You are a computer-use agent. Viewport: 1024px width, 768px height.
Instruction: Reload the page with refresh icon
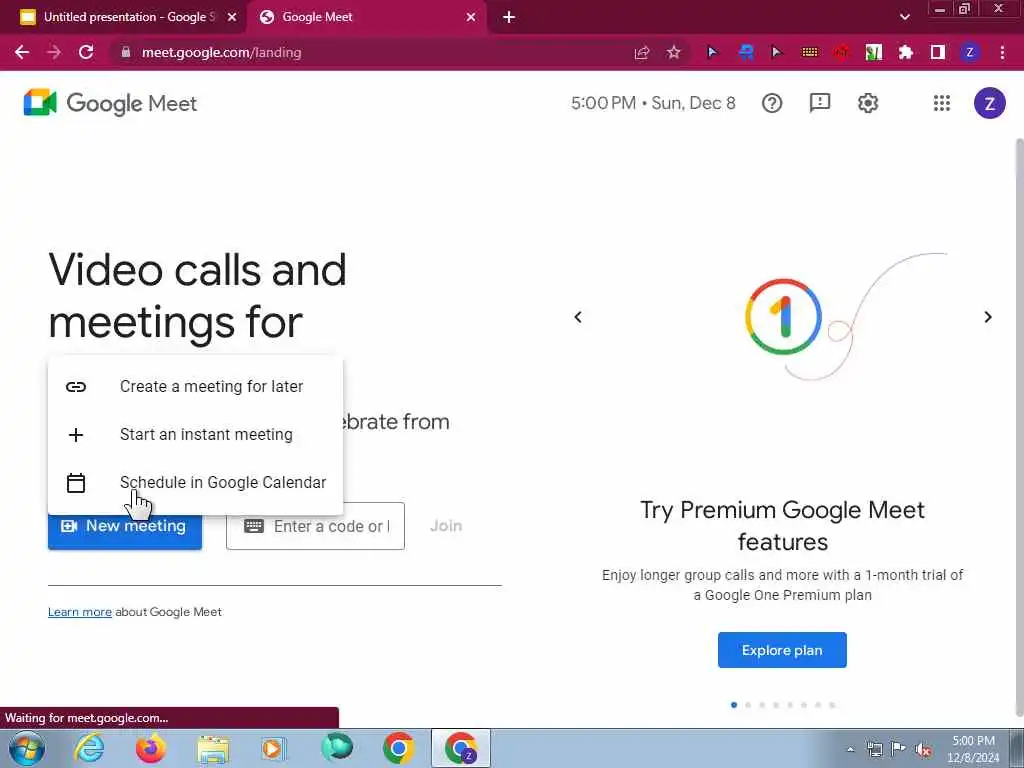86,52
